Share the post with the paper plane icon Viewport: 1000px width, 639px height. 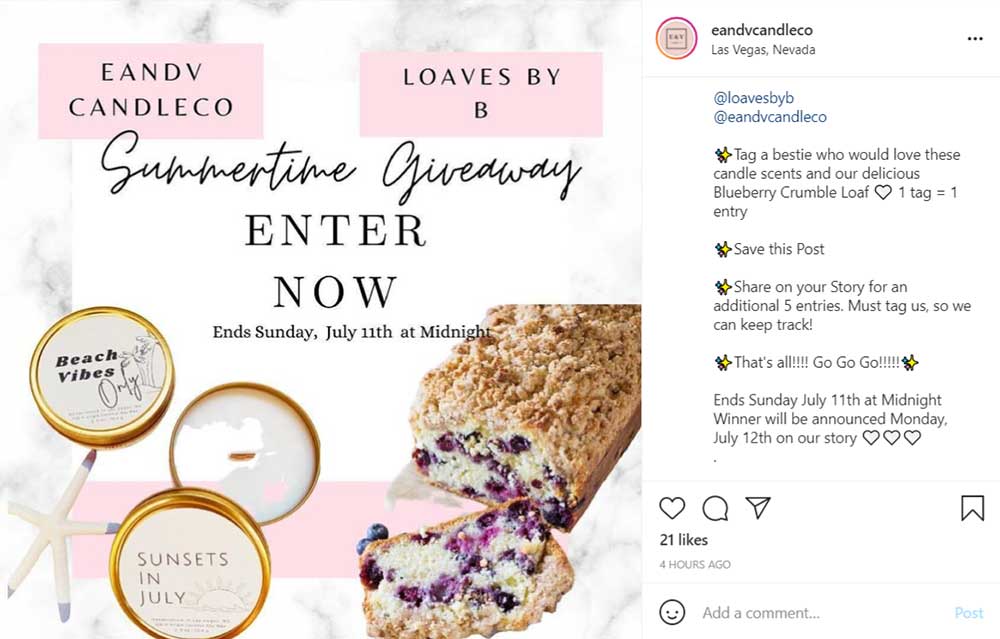point(758,508)
